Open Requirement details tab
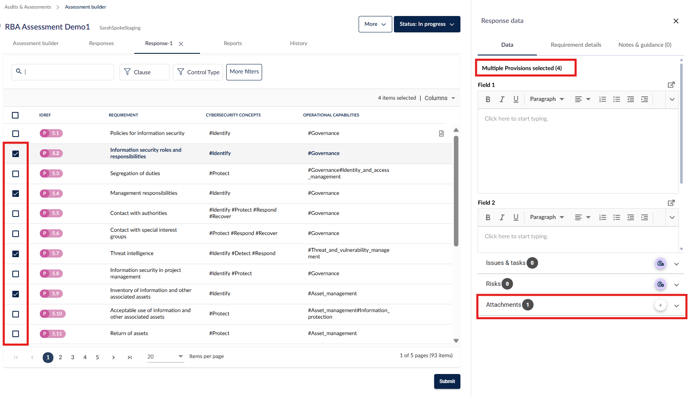Screen dimensions: 688x397 [576, 45]
